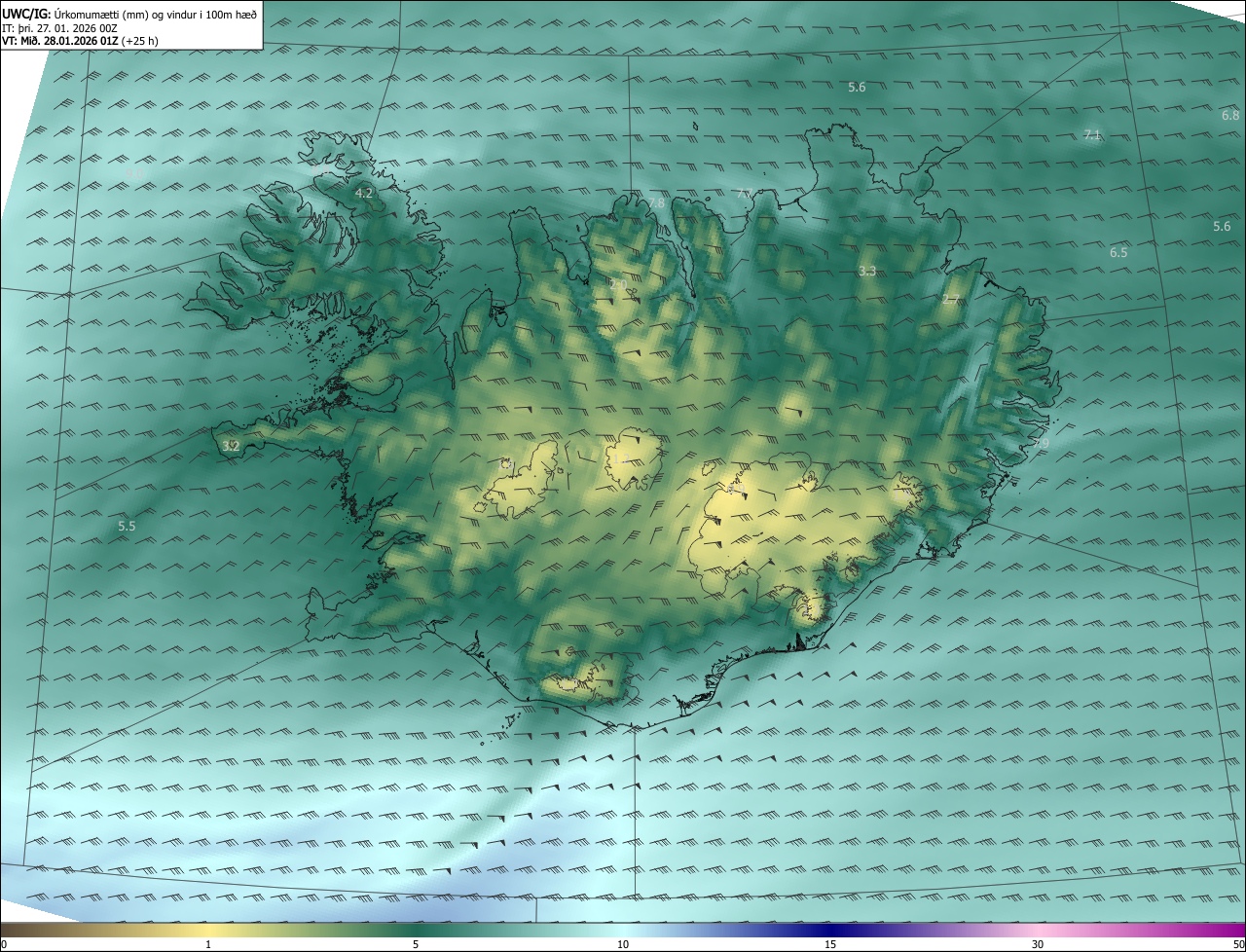Click the color scale tick labeled 1
Viewport: 1246px width, 952px height.
208,944
